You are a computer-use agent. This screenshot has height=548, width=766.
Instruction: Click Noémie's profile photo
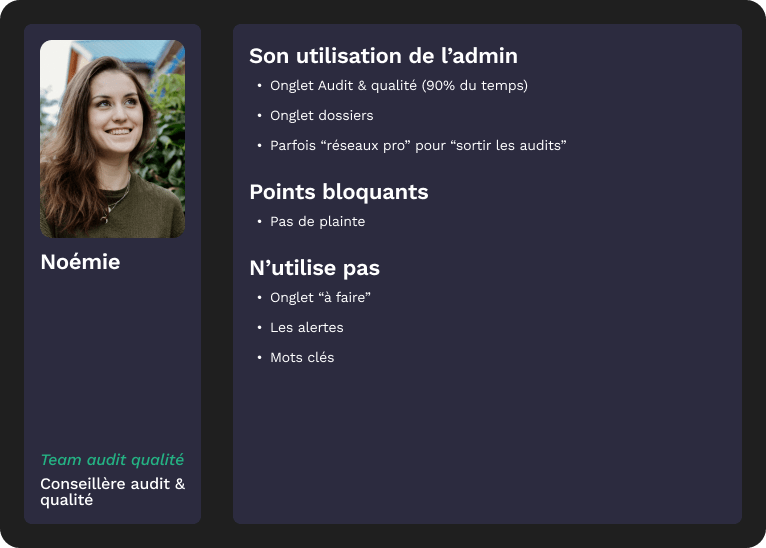[112, 139]
